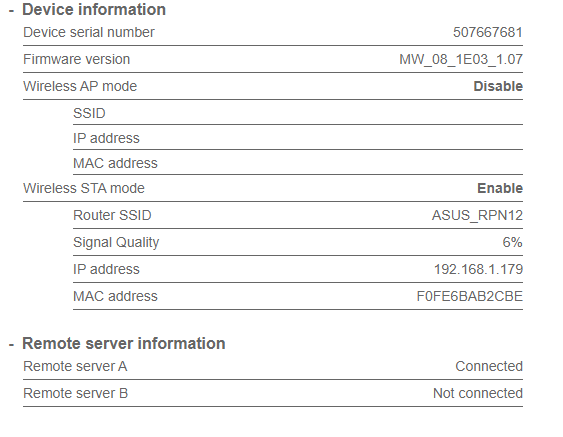This screenshot has height=437, width=563.
Task: Click the SSID row under AP mode
Action: [298, 113]
